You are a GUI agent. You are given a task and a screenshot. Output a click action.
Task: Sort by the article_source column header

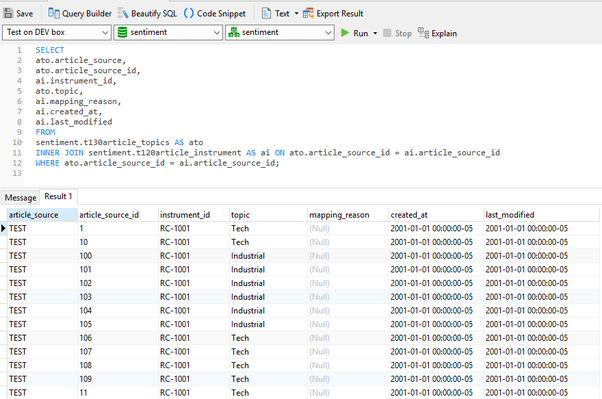coord(42,215)
